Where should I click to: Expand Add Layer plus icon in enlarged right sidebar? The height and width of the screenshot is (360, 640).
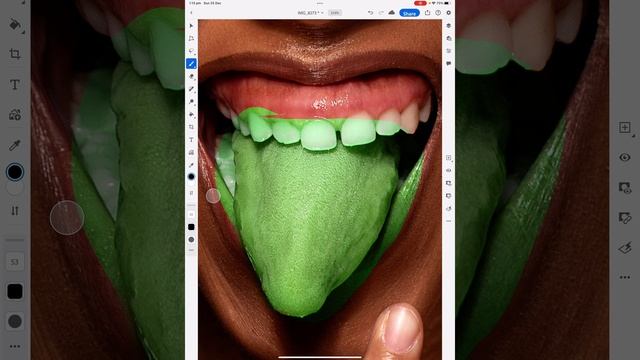coord(625,128)
